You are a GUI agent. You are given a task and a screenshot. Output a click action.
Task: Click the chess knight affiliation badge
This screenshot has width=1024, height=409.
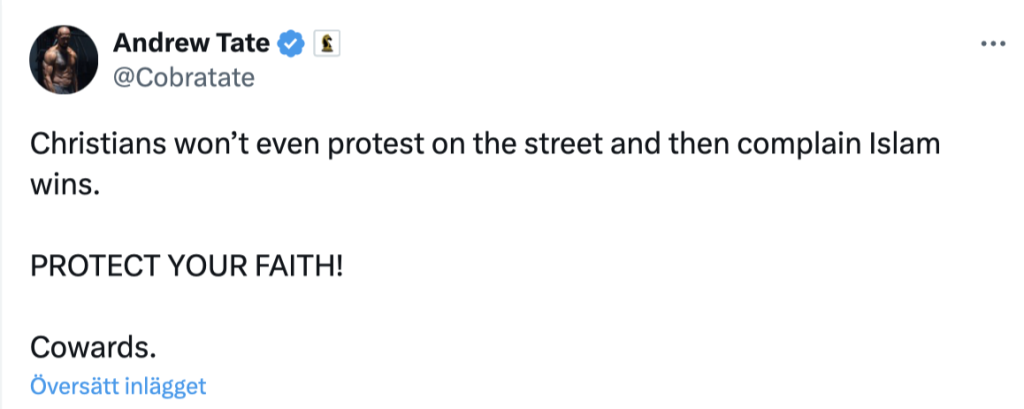[325, 43]
